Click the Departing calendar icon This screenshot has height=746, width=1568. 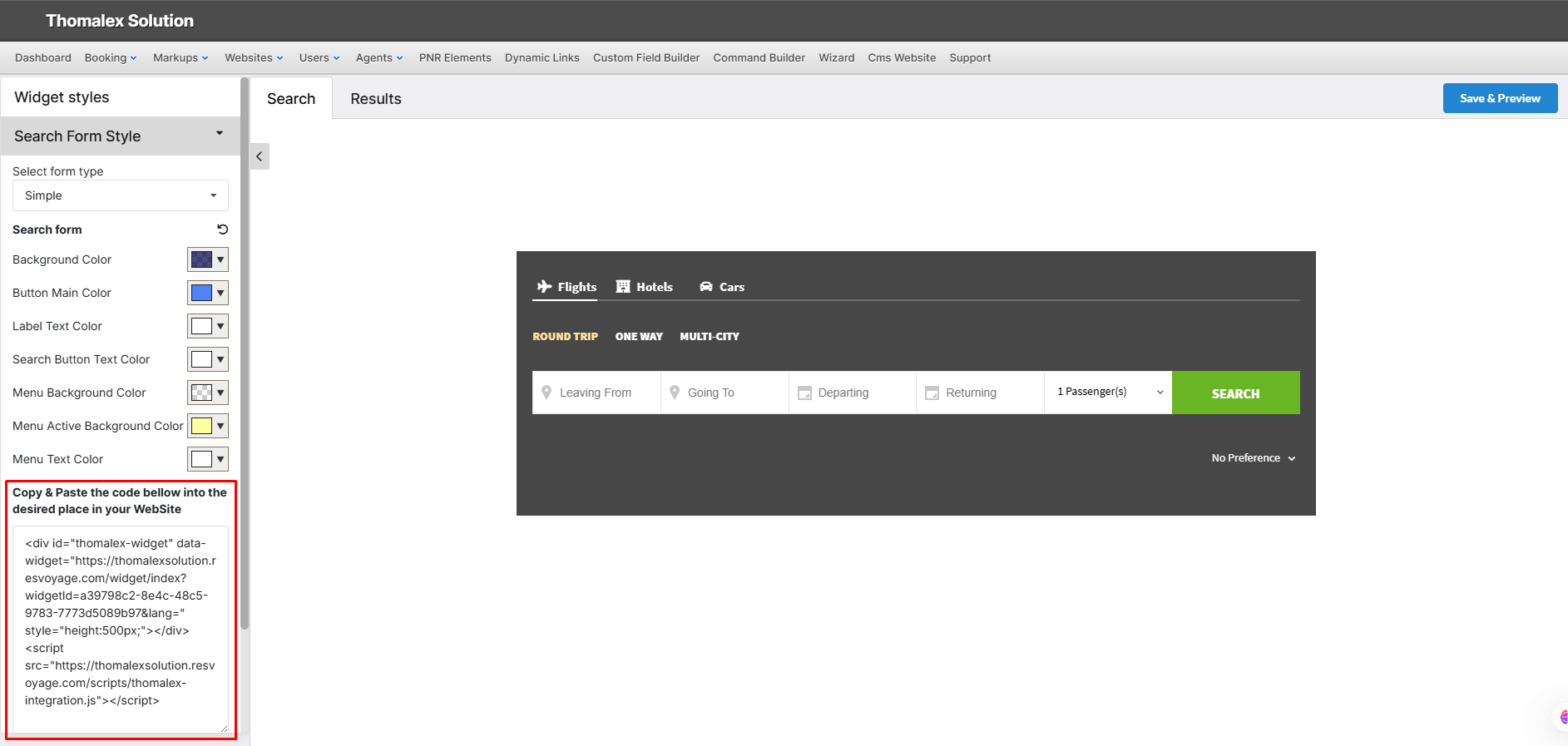pos(804,393)
